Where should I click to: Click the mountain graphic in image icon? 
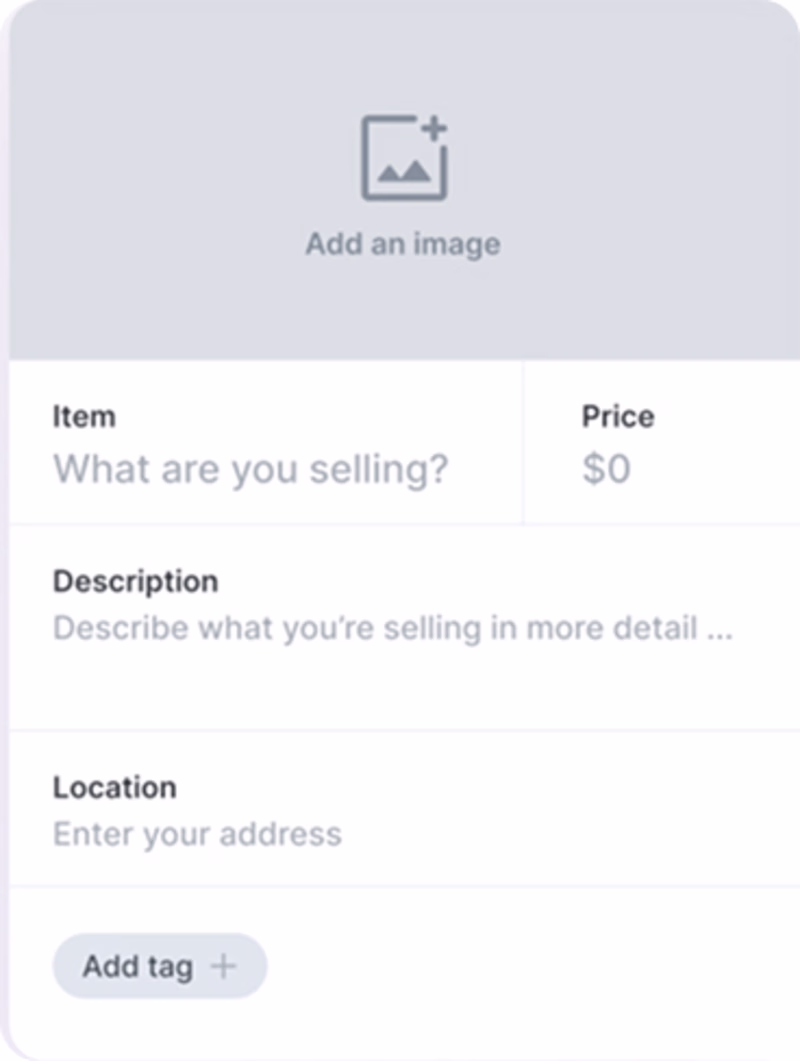[x=403, y=172]
